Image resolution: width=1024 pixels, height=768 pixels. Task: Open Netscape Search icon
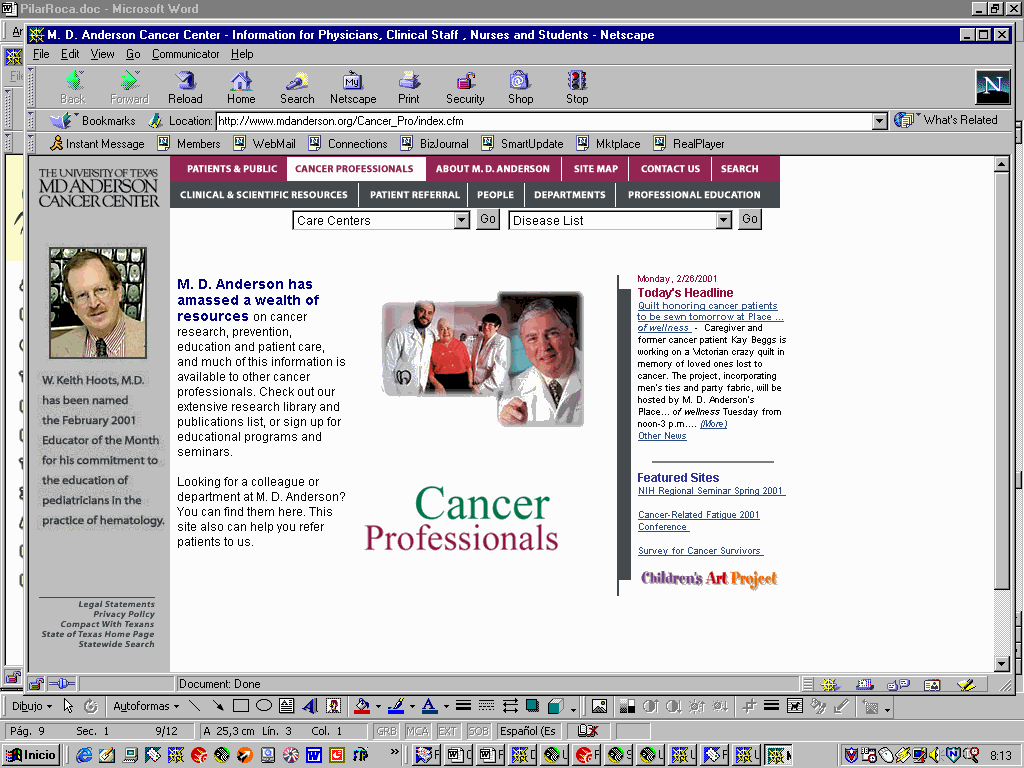tap(297, 87)
